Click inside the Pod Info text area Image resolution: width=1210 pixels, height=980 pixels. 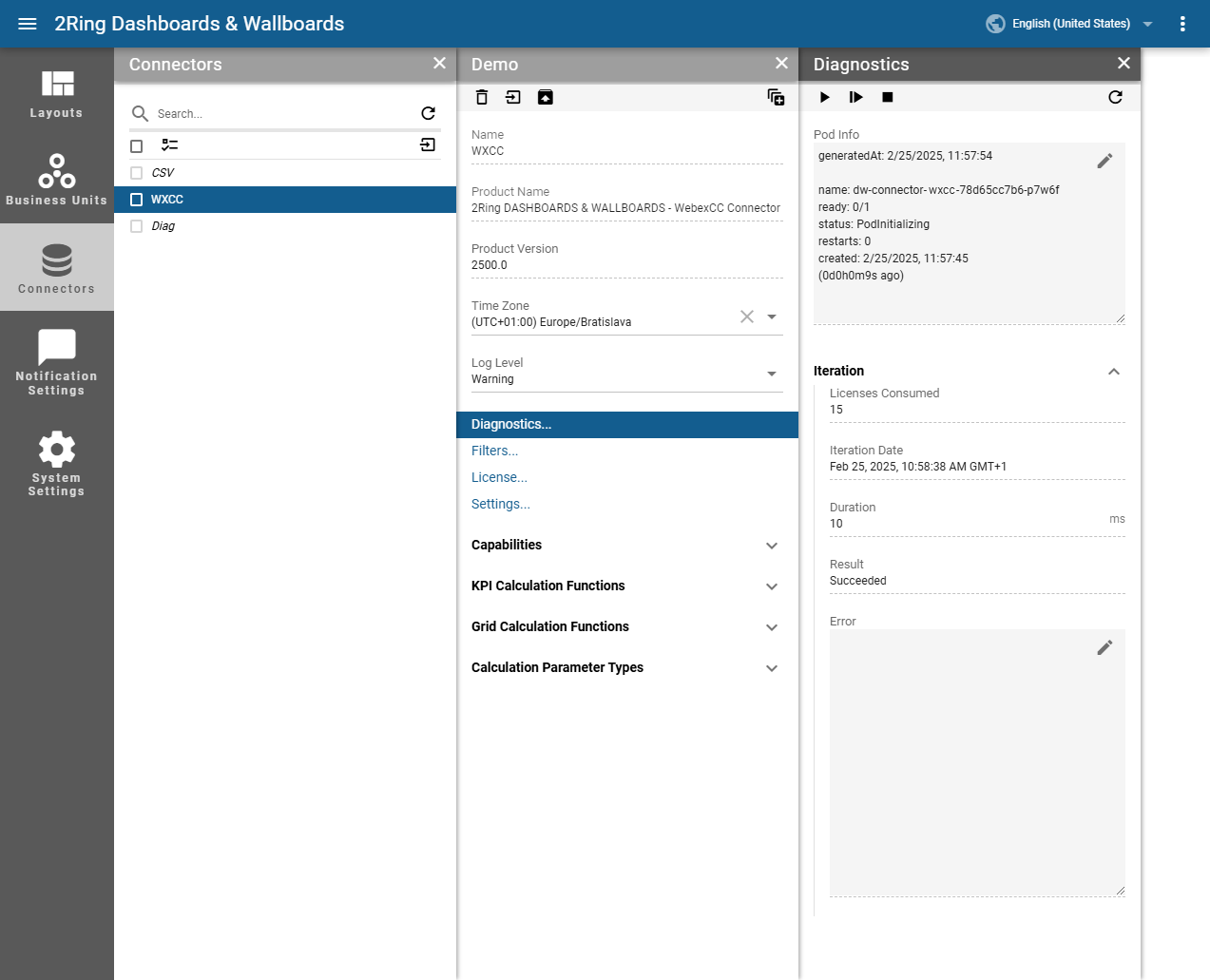point(970,234)
